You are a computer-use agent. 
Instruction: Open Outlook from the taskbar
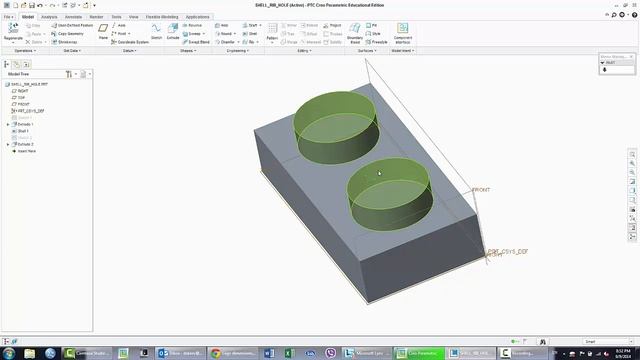[x=180, y=353]
